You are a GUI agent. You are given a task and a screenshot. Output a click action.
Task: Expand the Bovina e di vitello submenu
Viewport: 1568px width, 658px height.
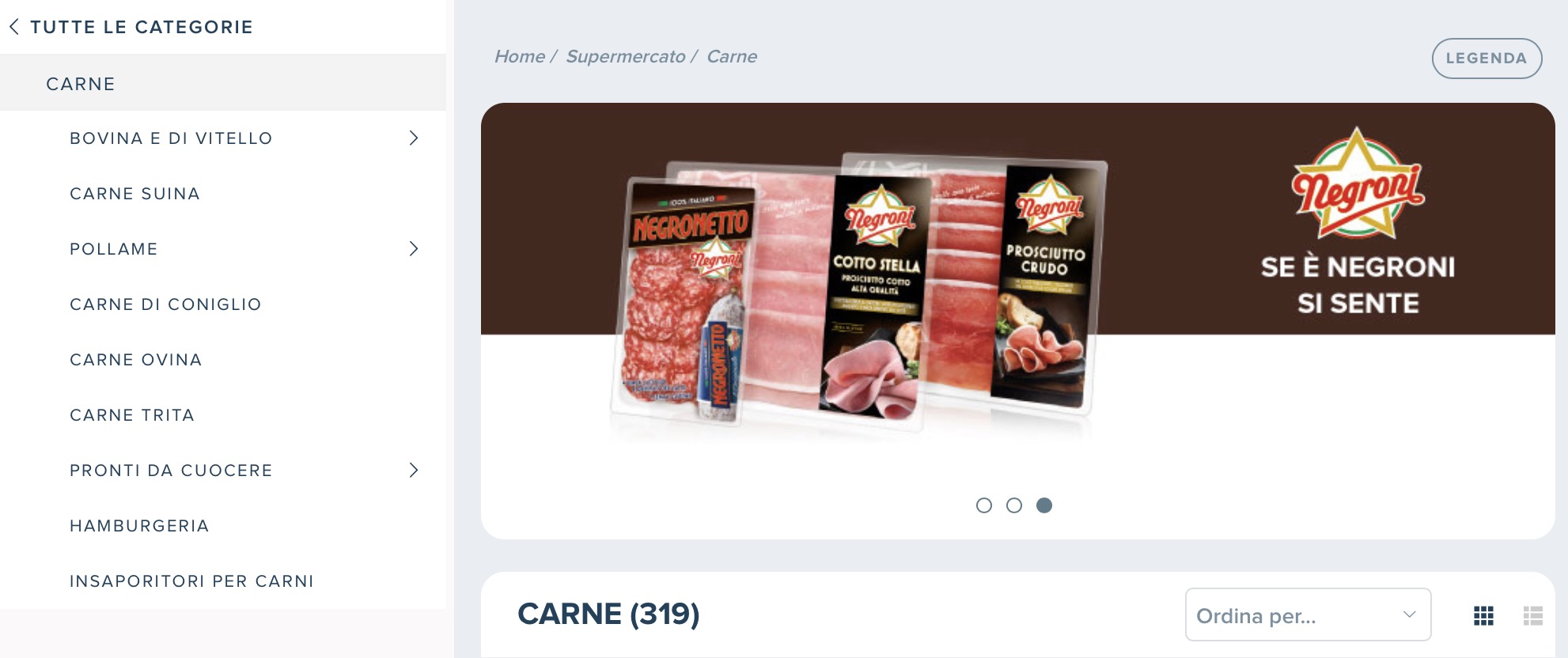pyautogui.click(x=413, y=138)
